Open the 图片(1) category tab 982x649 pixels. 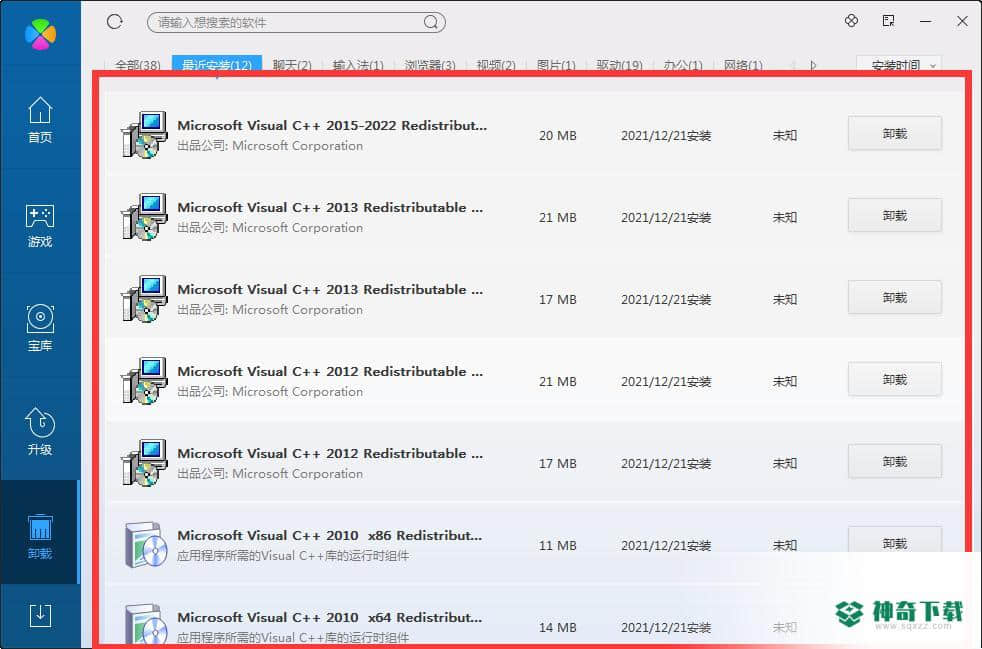[x=556, y=65]
